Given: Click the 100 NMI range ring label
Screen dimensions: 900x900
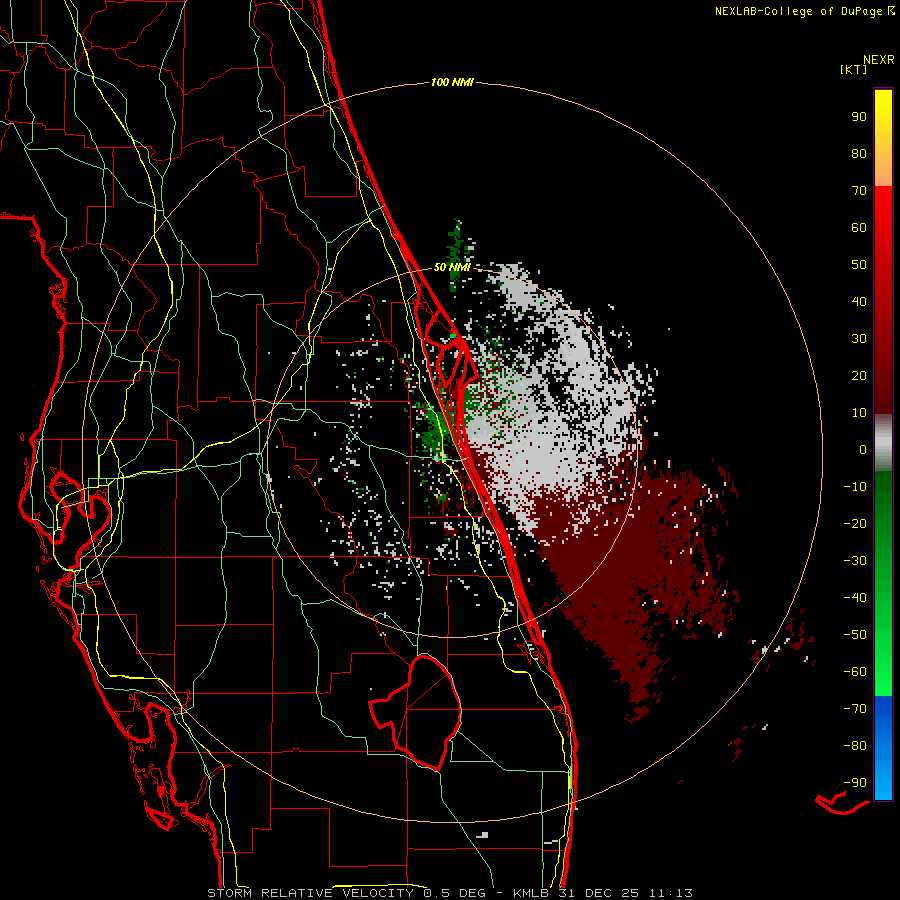Looking at the screenshot, I should click(x=452, y=82).
